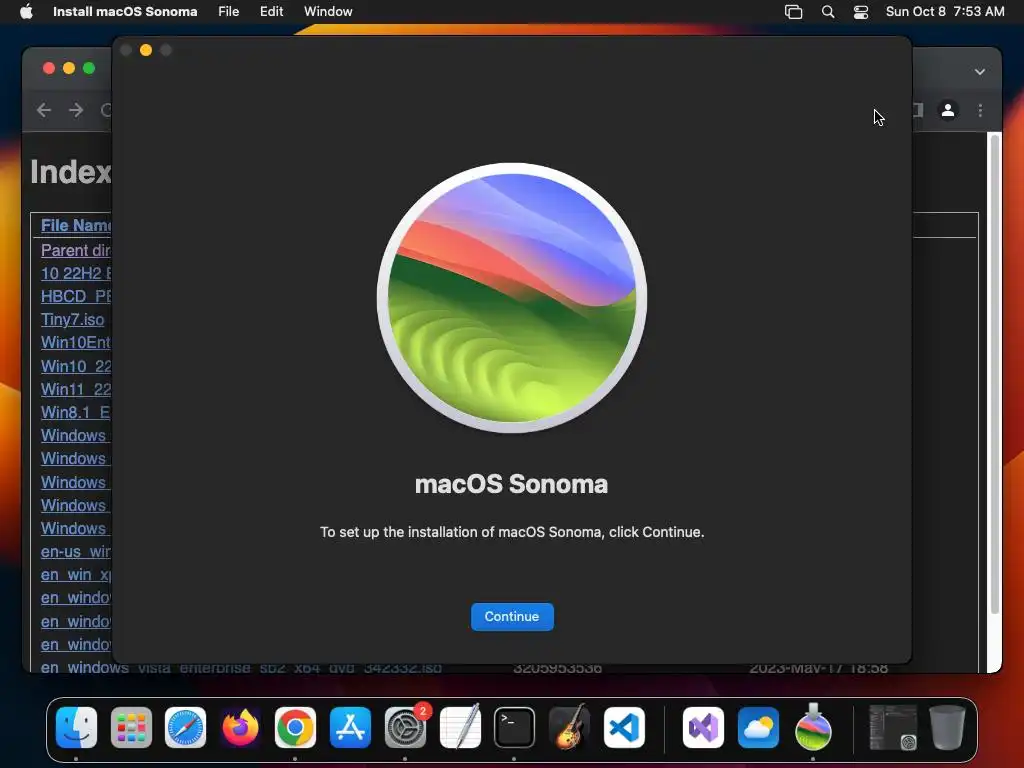Open Control Center in menu bar
1024x768 pixels.
pos(861,11)
